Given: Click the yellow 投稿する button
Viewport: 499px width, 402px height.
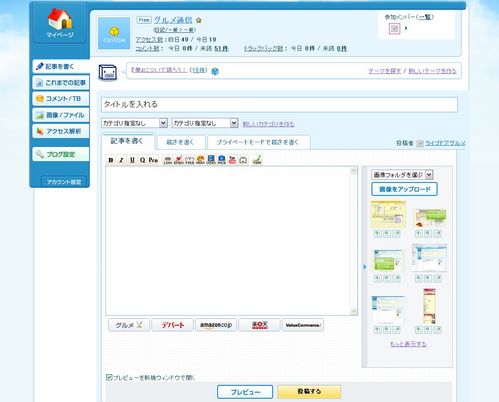Looking at the screenshot, I should pyautogui.click(x=309, y=392).
